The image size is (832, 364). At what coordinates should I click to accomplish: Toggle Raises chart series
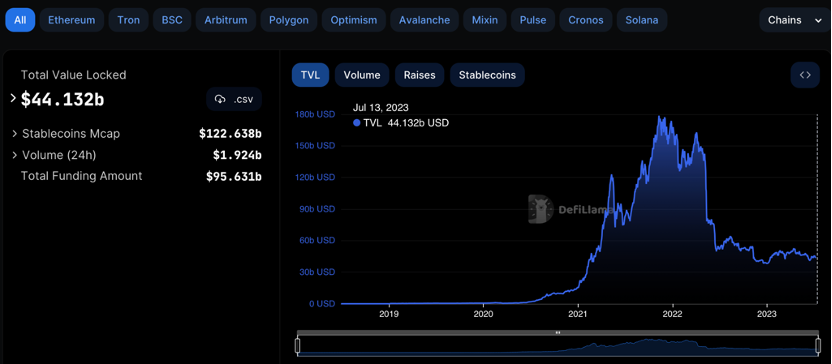[x=419, y=75]
